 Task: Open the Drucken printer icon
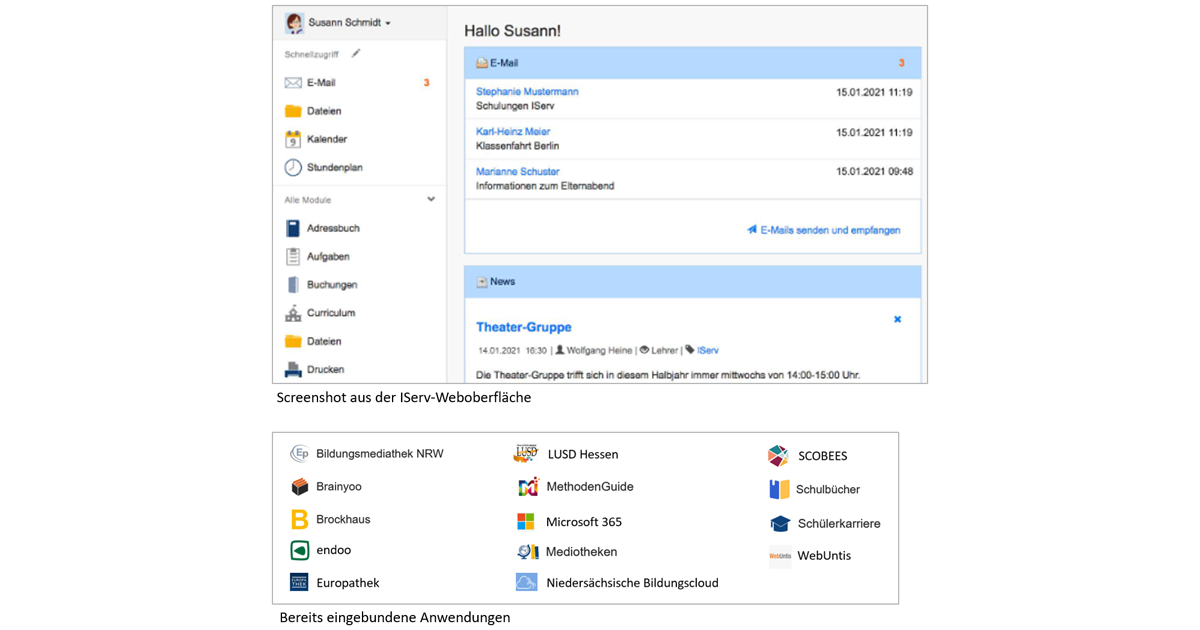293,370
